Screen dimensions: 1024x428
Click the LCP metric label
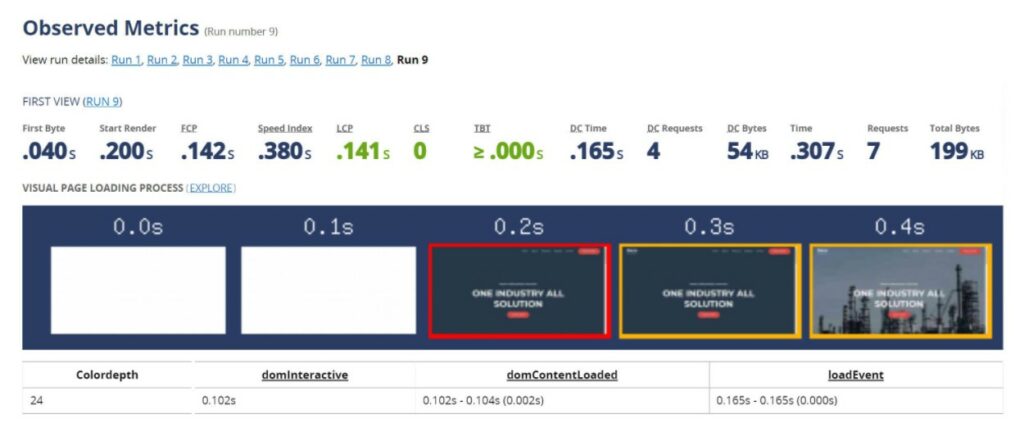coord(345,129)
